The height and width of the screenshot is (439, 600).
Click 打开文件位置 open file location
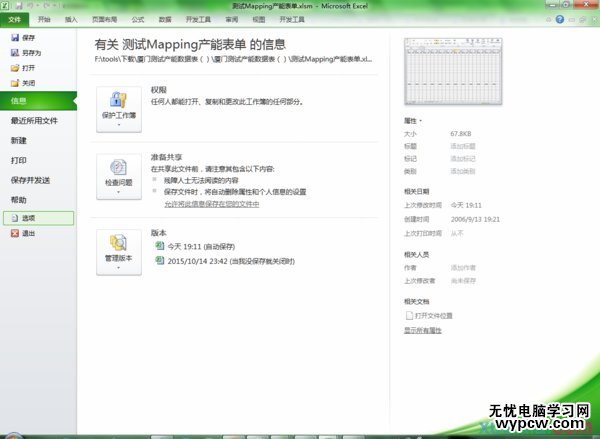click(x=429, y=316)
